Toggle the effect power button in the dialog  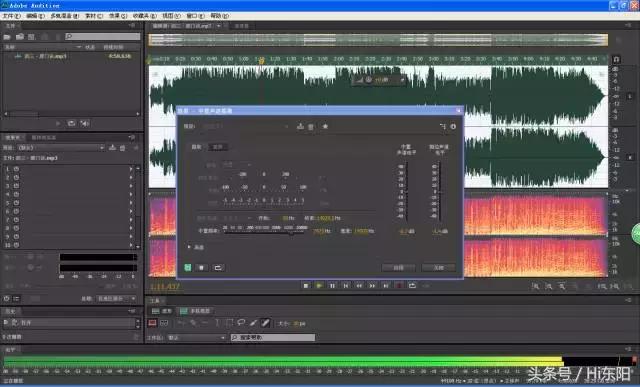coord(188,268)
